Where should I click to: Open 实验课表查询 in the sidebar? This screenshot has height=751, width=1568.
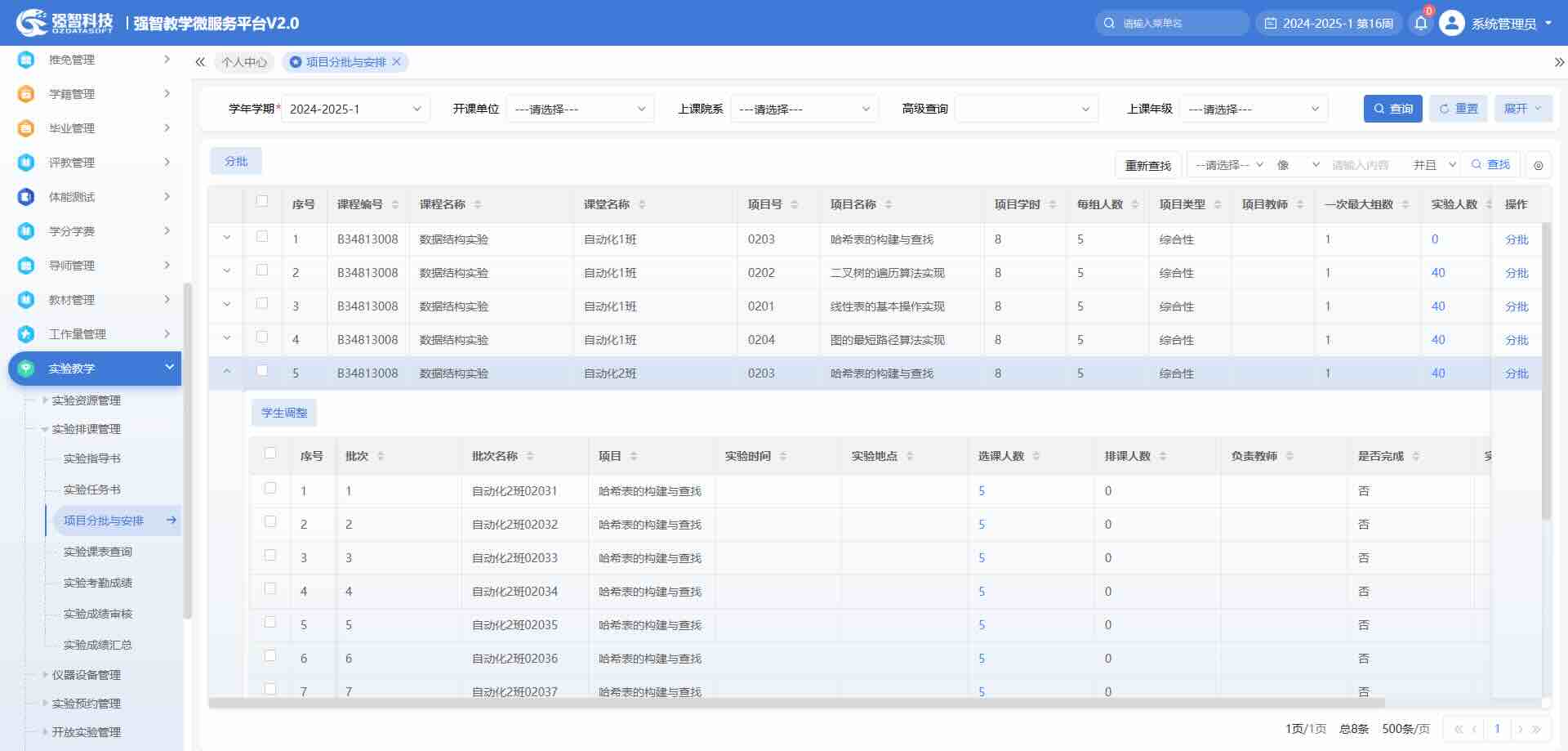tap(98, 552)
